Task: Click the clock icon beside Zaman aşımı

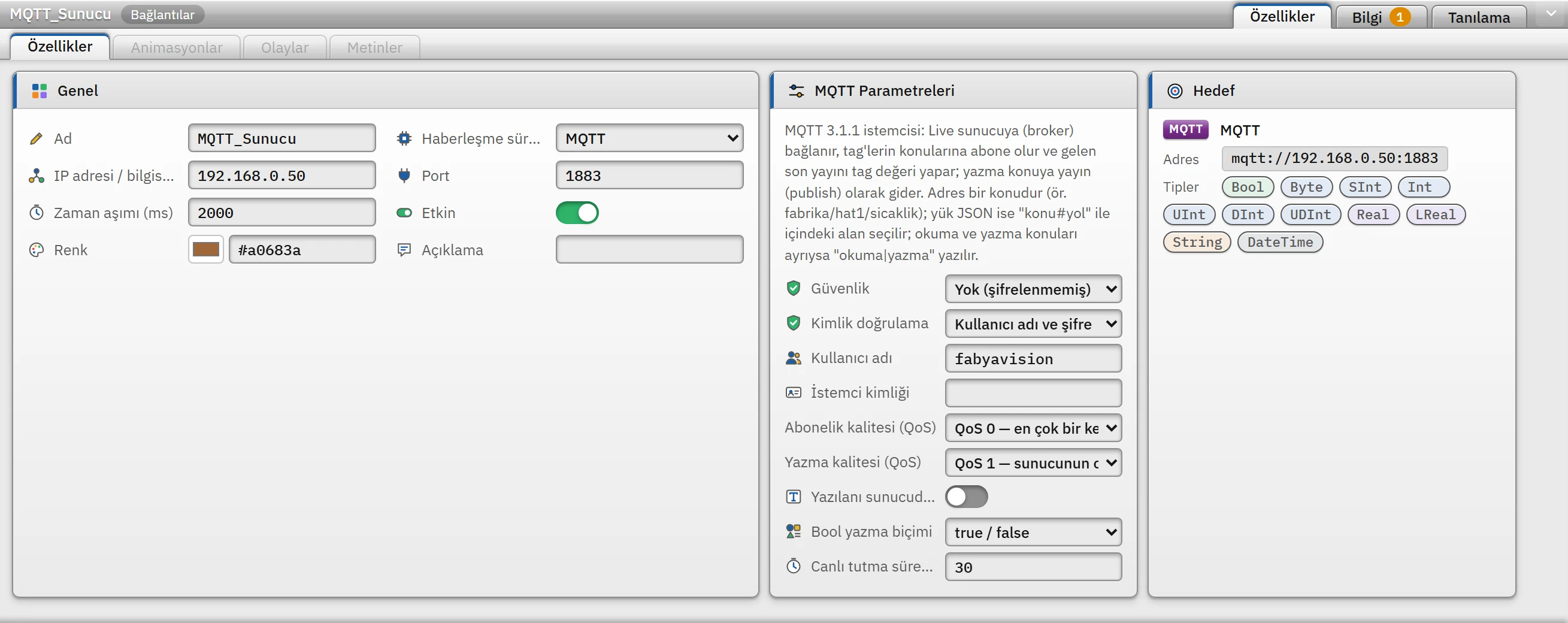Action: pos(37,213)
